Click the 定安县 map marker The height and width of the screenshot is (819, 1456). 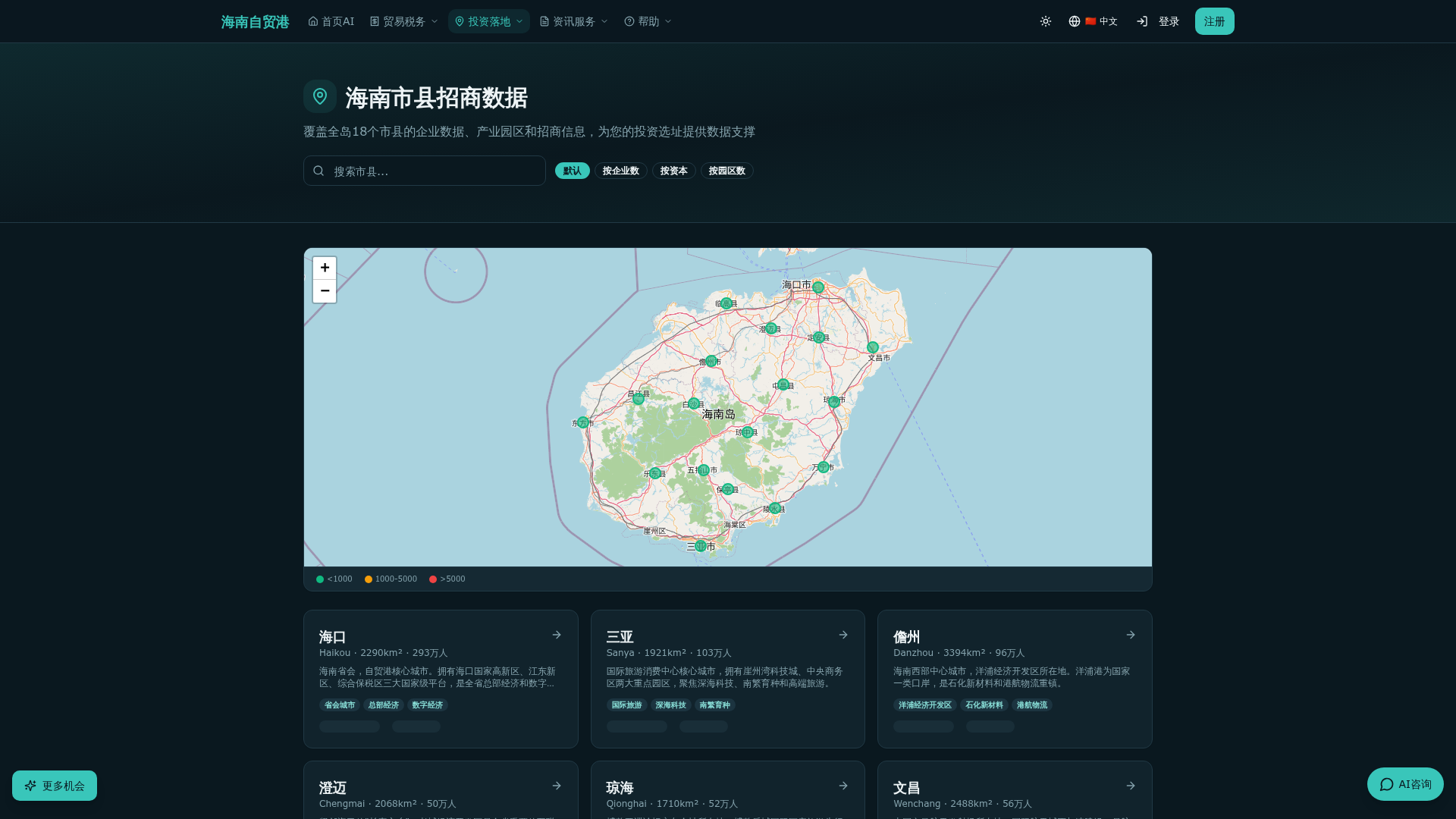(x=819, y=337)
